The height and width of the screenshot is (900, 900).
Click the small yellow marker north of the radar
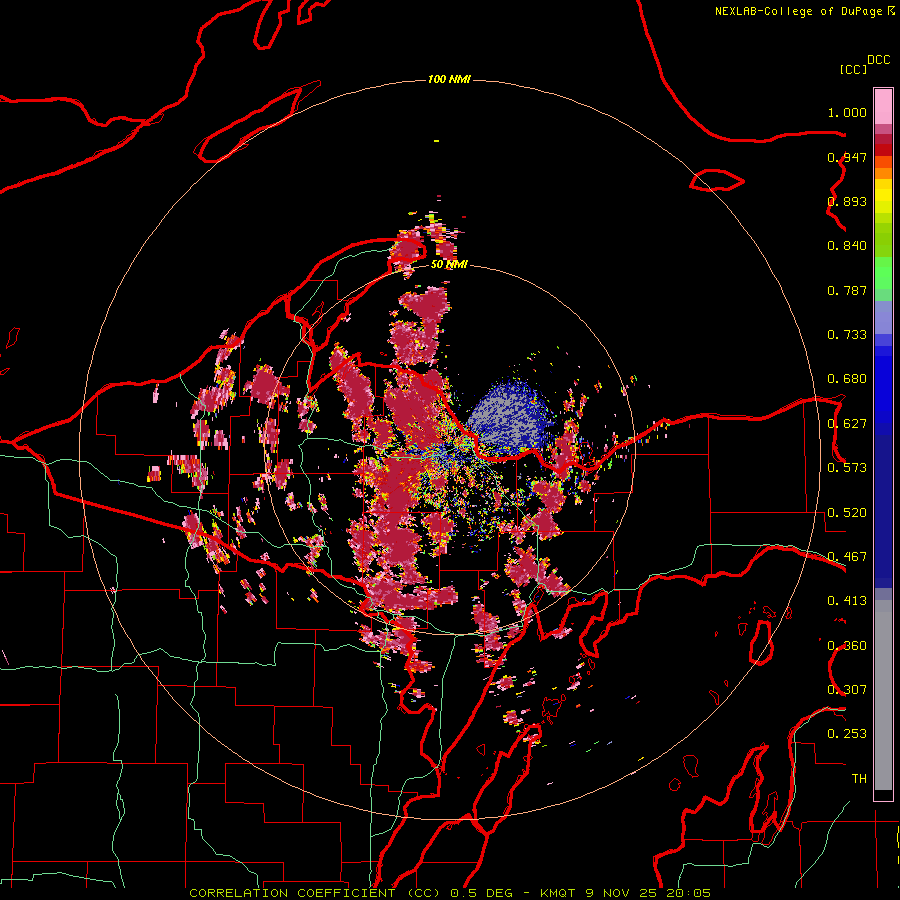(x=436, y=141)
